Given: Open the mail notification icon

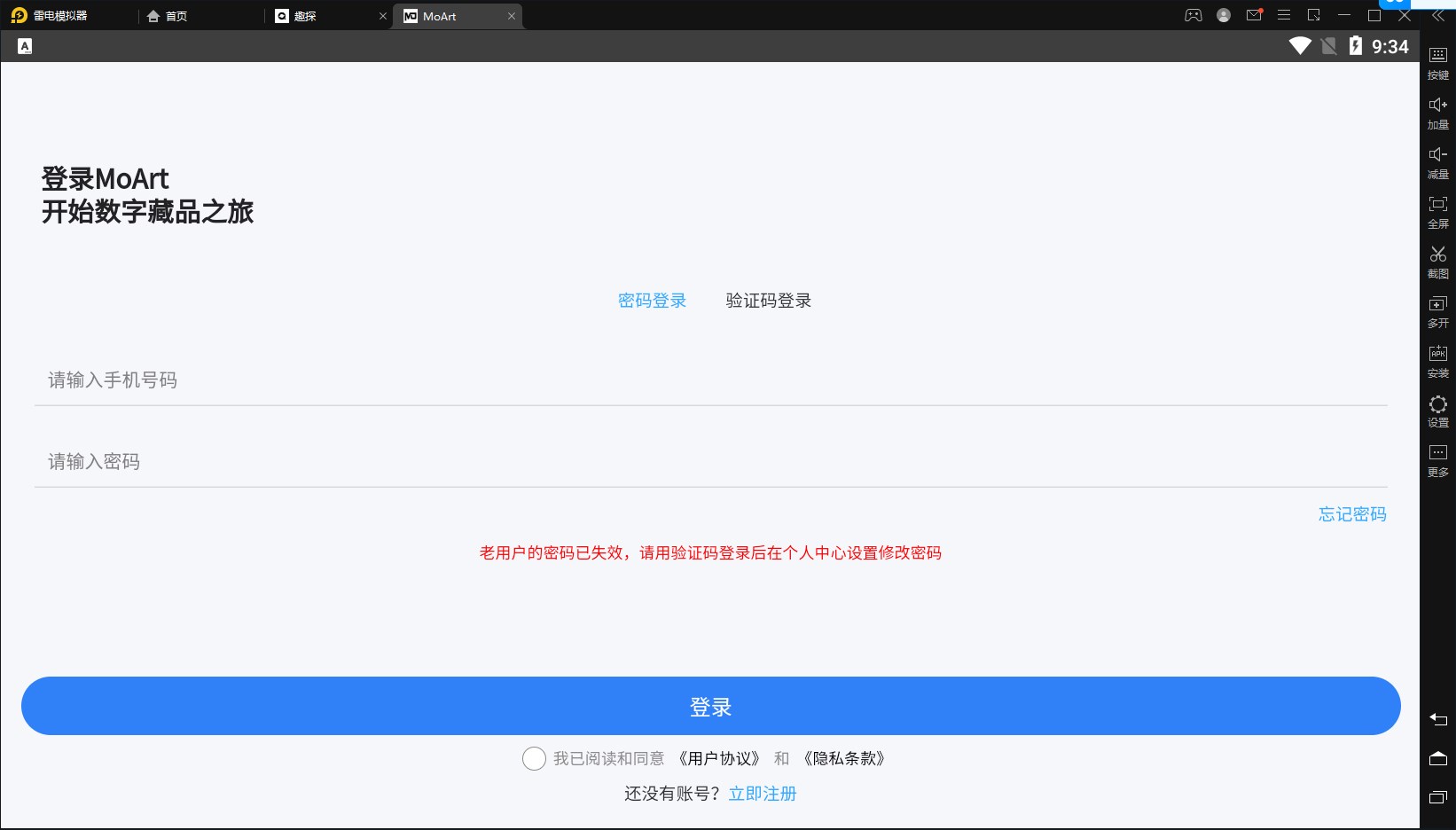Looking at the screenshot, I should pyautogui.click(x=1254, y=15).
